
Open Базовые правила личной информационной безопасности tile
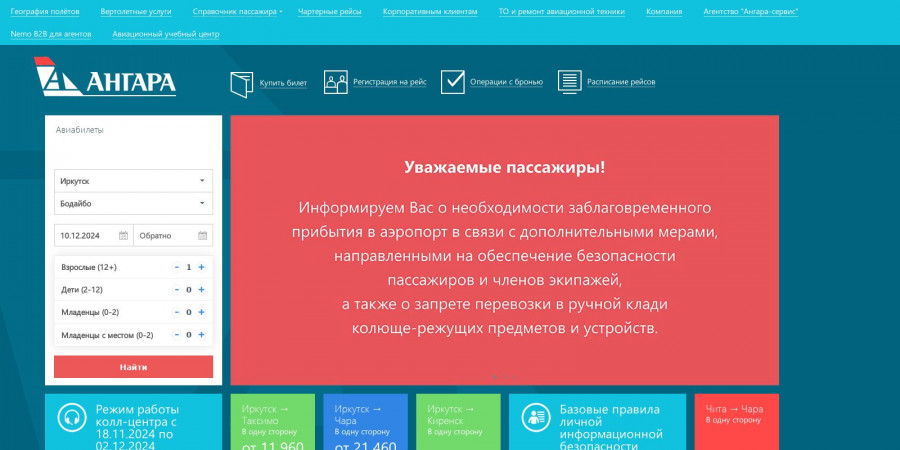597,422
